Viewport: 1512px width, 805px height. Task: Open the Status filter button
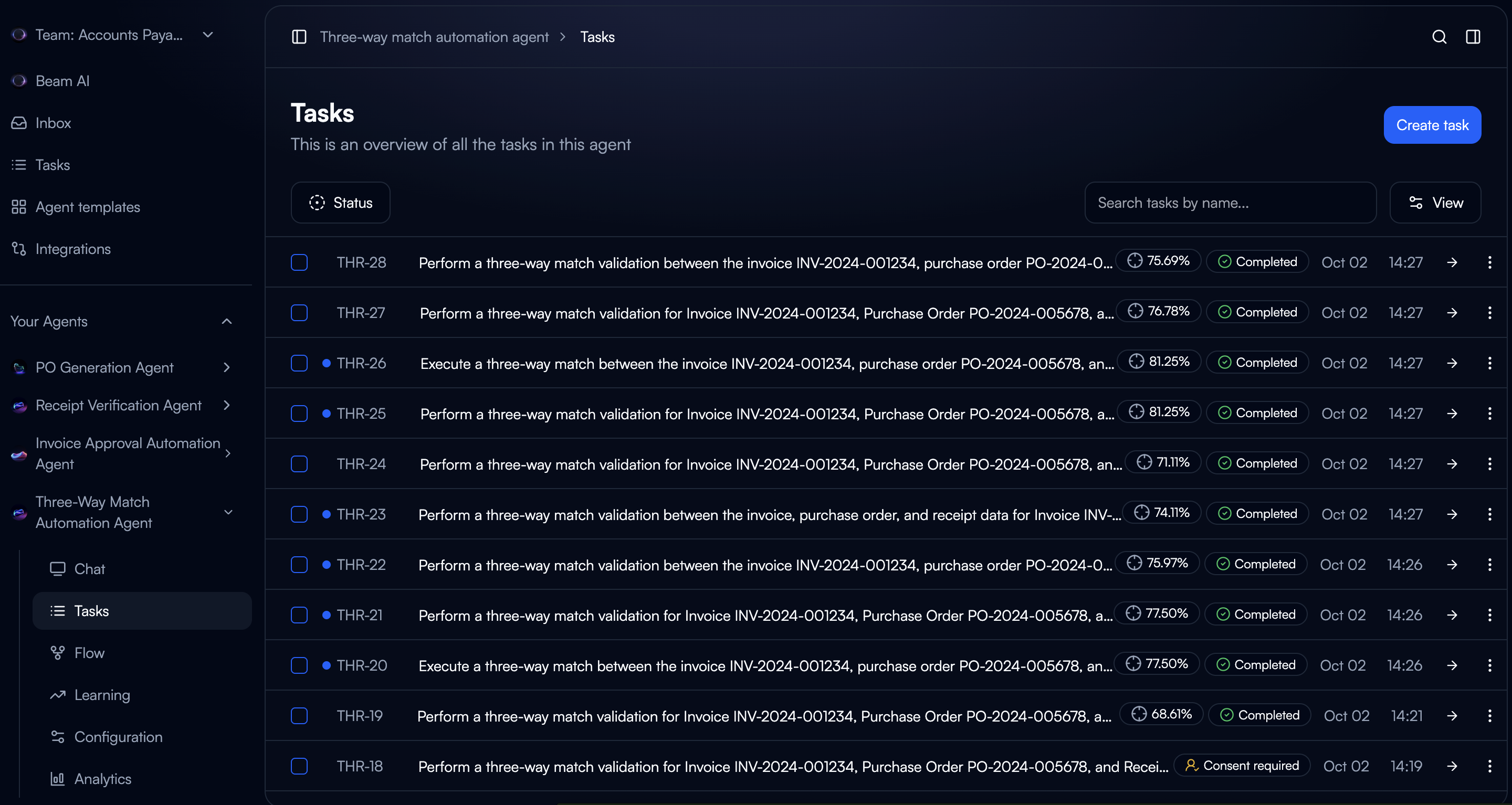coord(340,203)
